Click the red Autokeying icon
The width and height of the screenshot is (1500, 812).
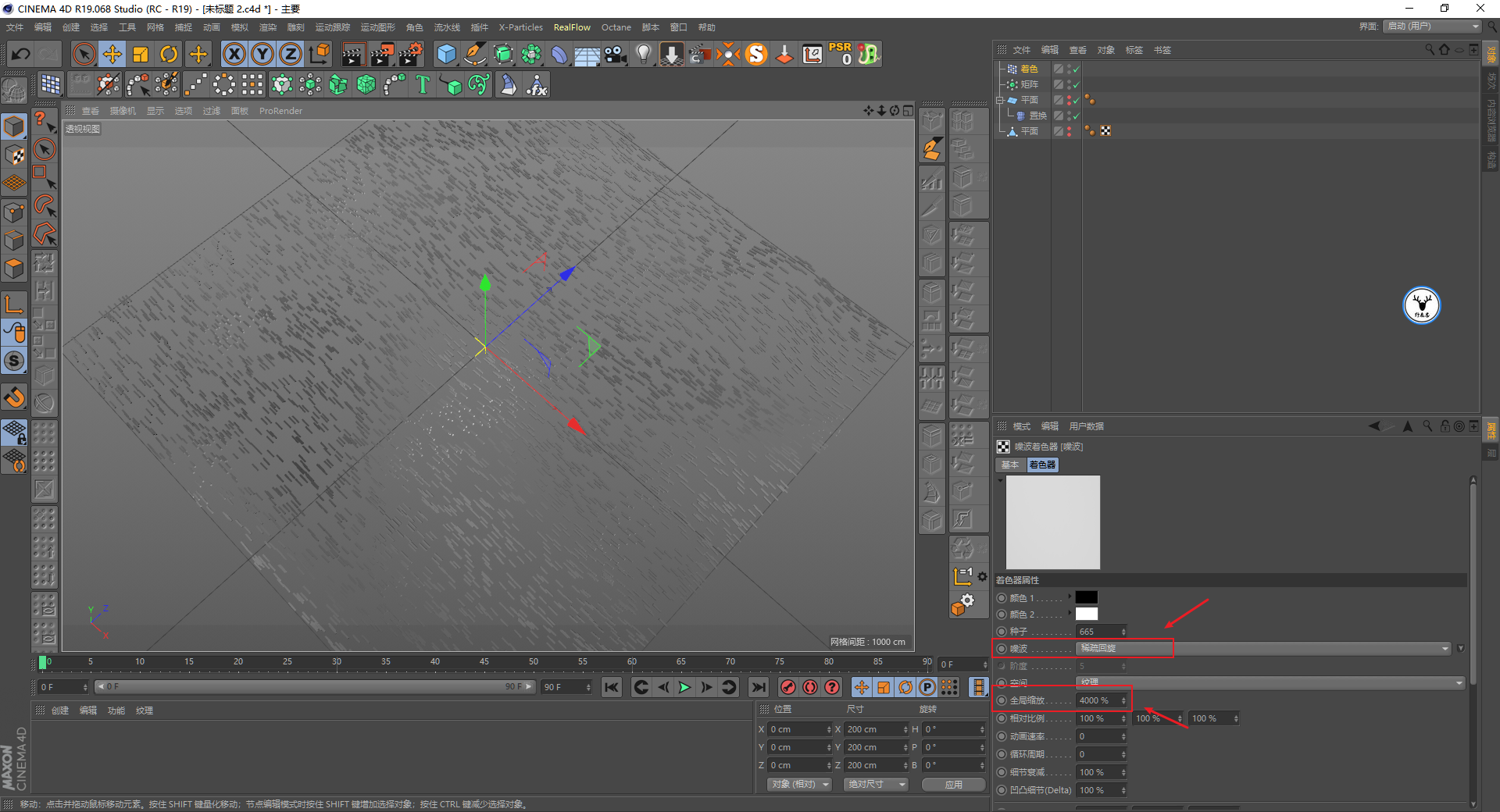pyautogui.click(x=810, y=687)
